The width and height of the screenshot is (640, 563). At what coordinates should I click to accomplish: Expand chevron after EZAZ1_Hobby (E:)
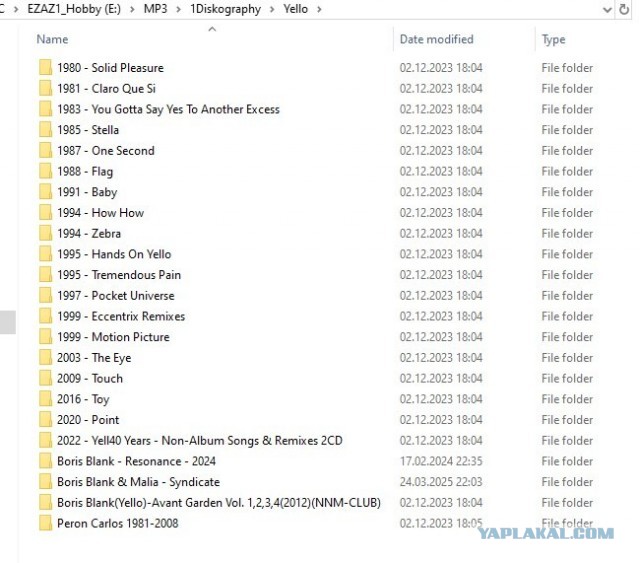[132, 9]
